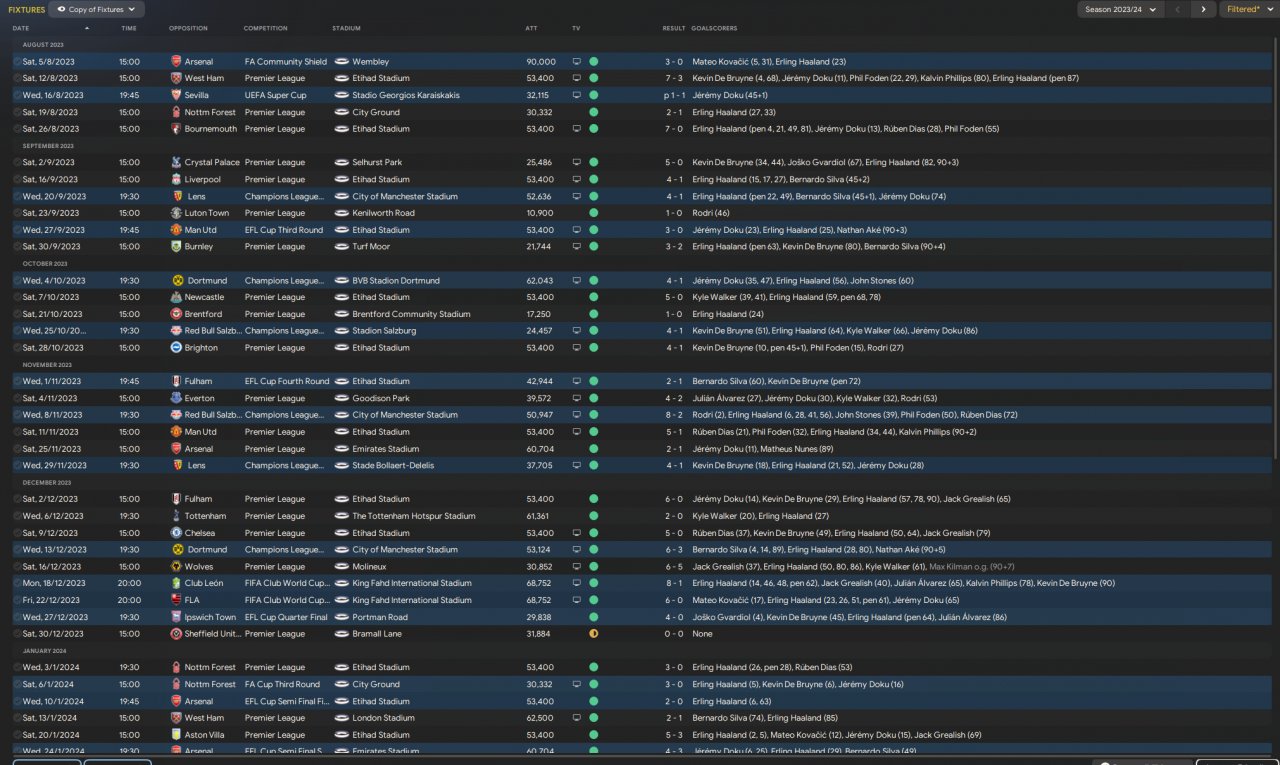This screenshot has width=1280, height=765.
Task: Click the Newcastle club badge
Action: click(x=177, y=297)
